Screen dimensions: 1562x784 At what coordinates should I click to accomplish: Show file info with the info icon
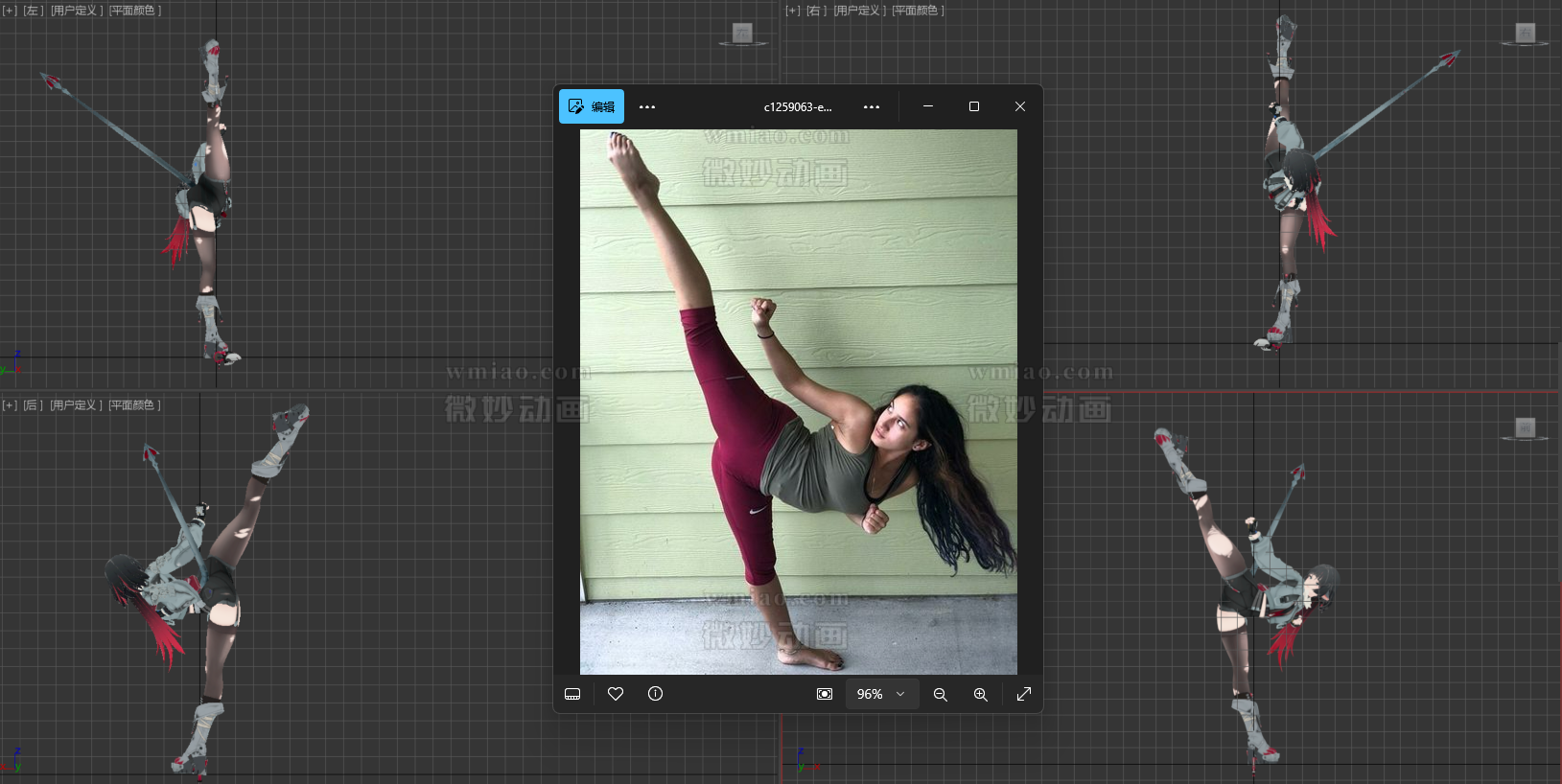pos(656,694)
